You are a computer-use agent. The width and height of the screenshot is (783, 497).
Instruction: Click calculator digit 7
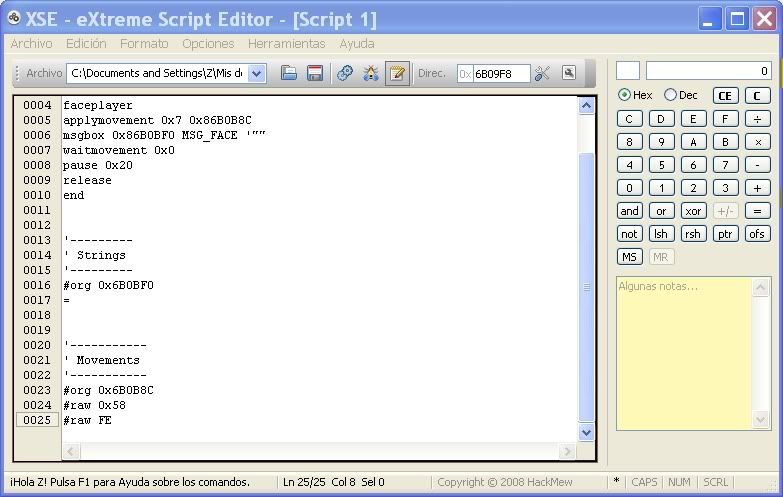(x=725, y=165)
